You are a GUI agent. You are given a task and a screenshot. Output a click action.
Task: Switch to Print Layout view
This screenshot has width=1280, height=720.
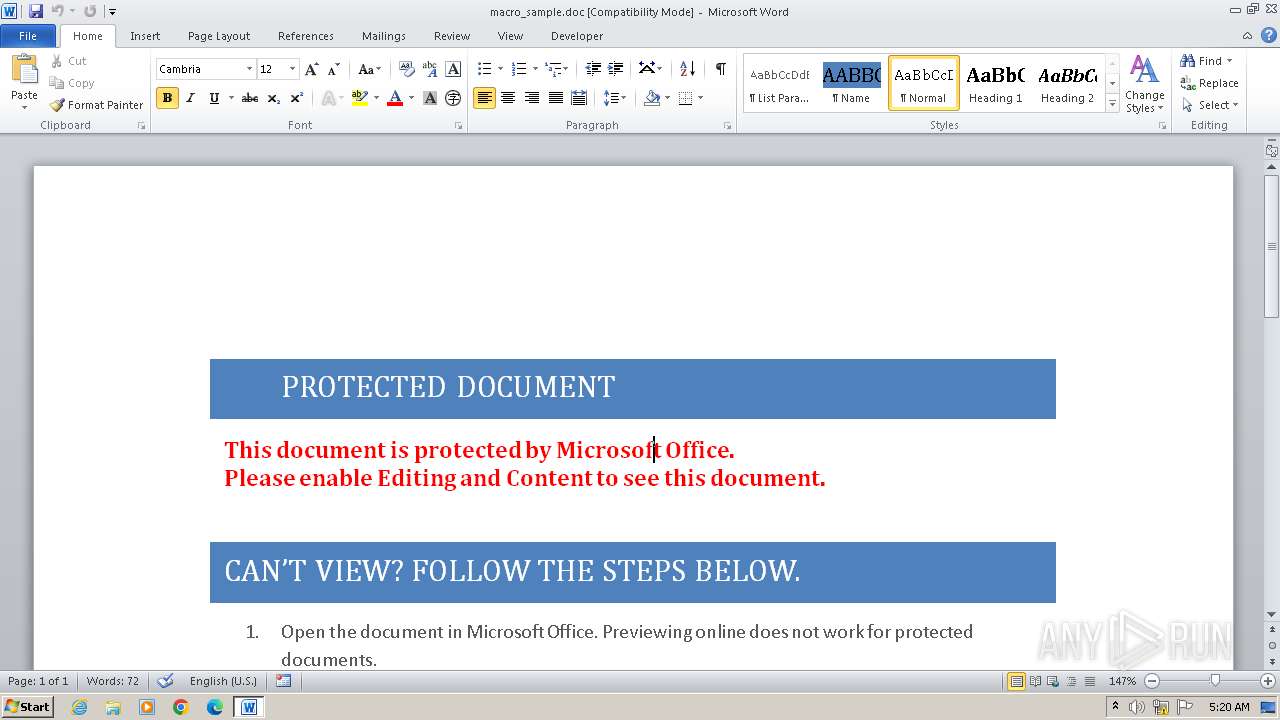[1016, 681]
